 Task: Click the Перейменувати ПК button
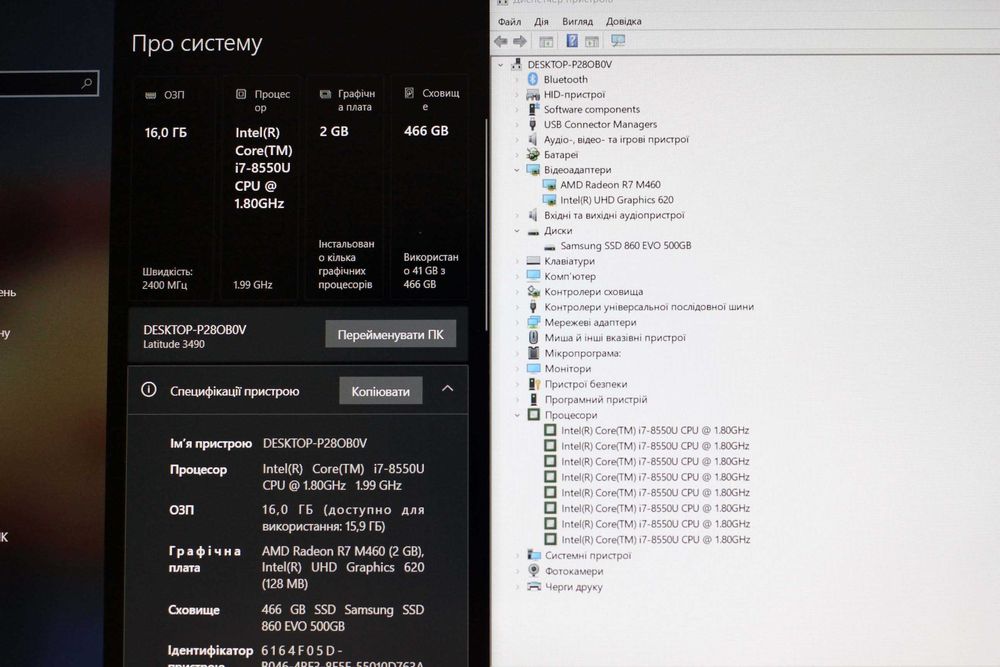pyautogui.click(x=390, y=334)
